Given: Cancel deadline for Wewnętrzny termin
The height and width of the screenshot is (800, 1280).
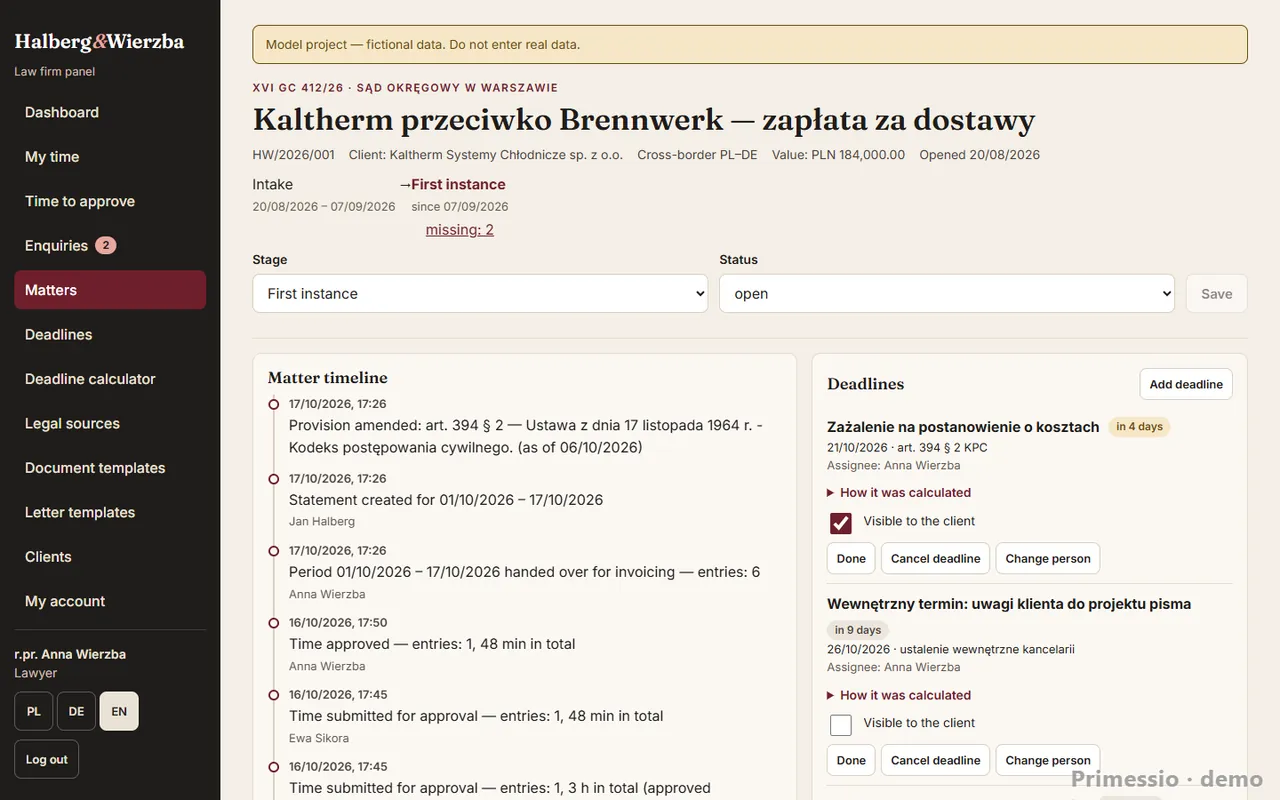Looking at the screenshot, I should coord(935,760).
